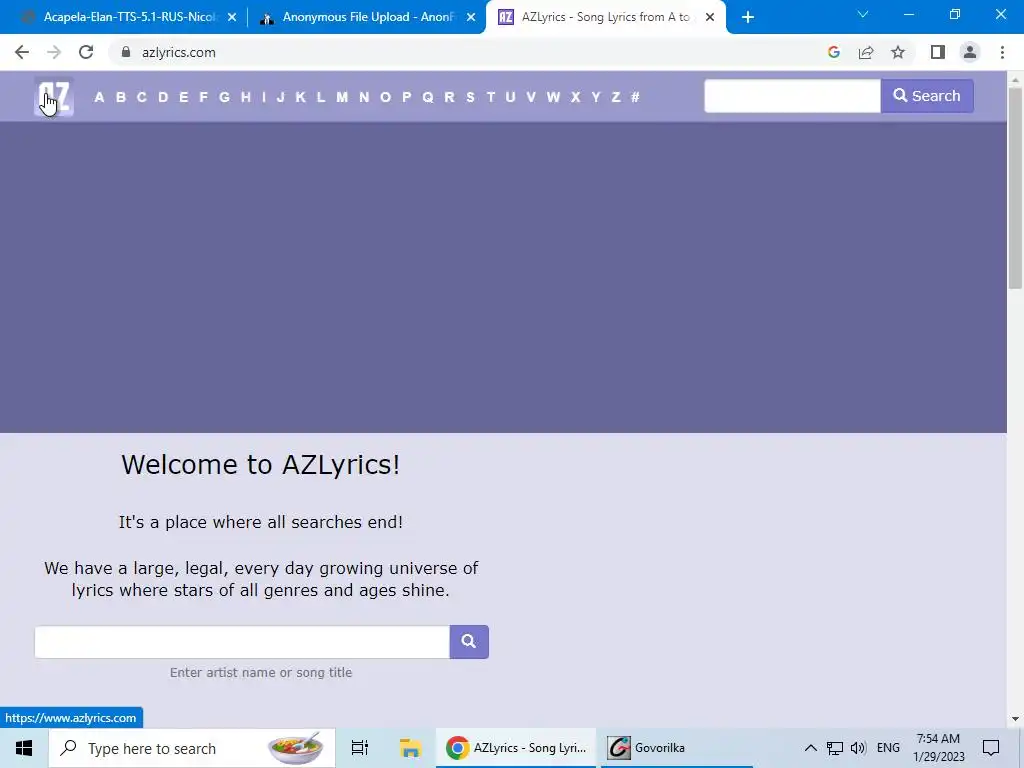Click the AZLyrics logo icon
The width and height of the screenshot is (1024, 768).
(54, 97)
